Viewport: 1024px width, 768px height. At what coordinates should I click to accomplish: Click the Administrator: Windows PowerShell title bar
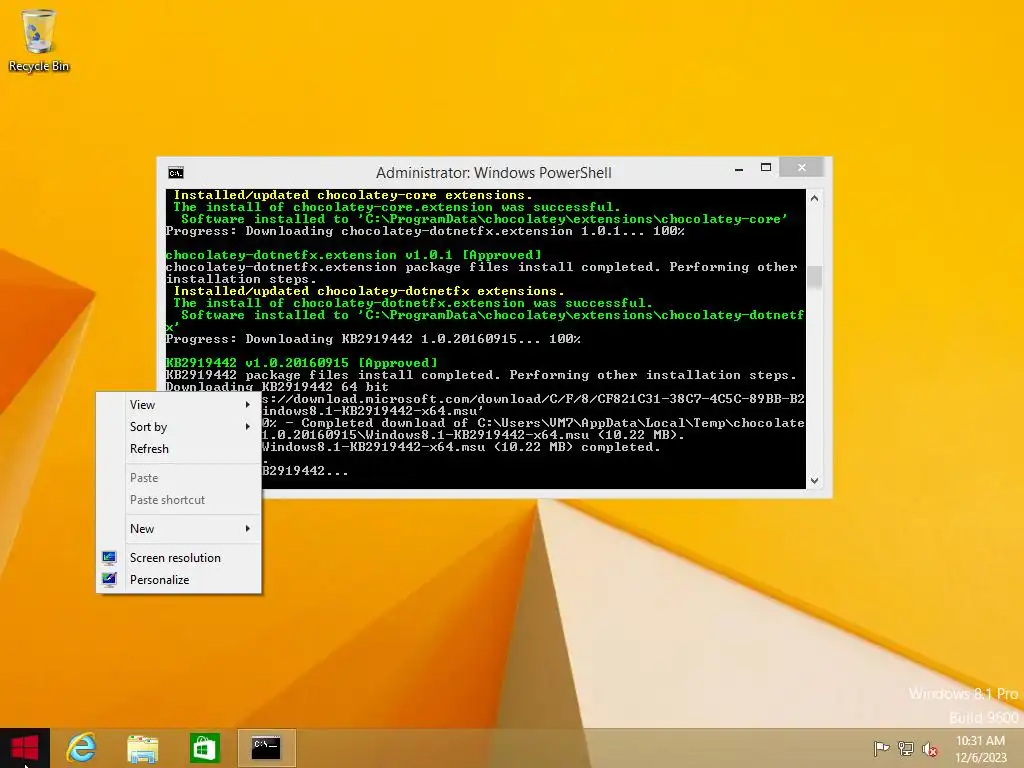click(494, 173)
